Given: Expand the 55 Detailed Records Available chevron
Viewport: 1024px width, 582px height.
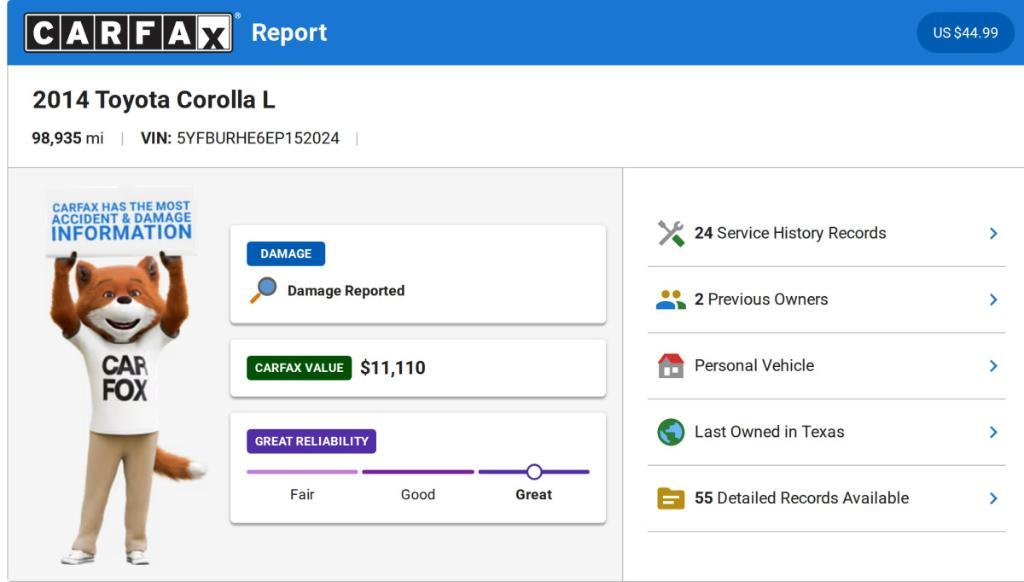Looking at the screenshot, I should [993, 498].
